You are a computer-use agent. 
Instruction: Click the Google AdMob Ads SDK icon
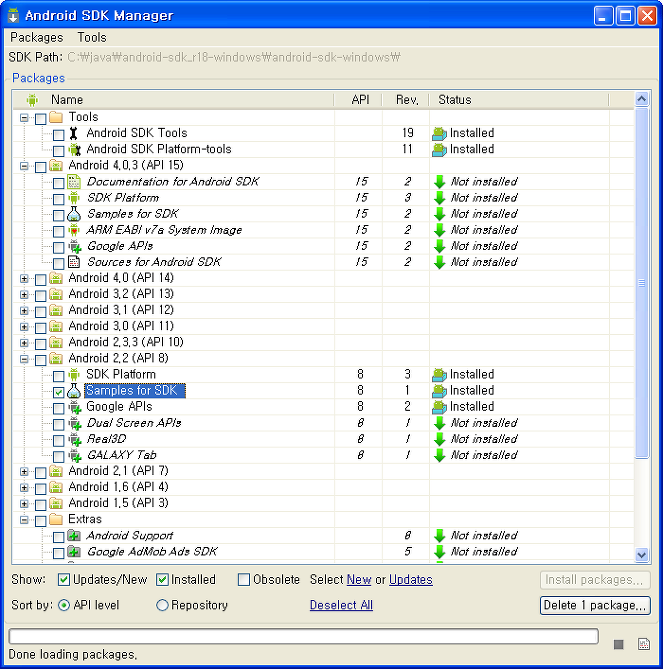[74, 552]
